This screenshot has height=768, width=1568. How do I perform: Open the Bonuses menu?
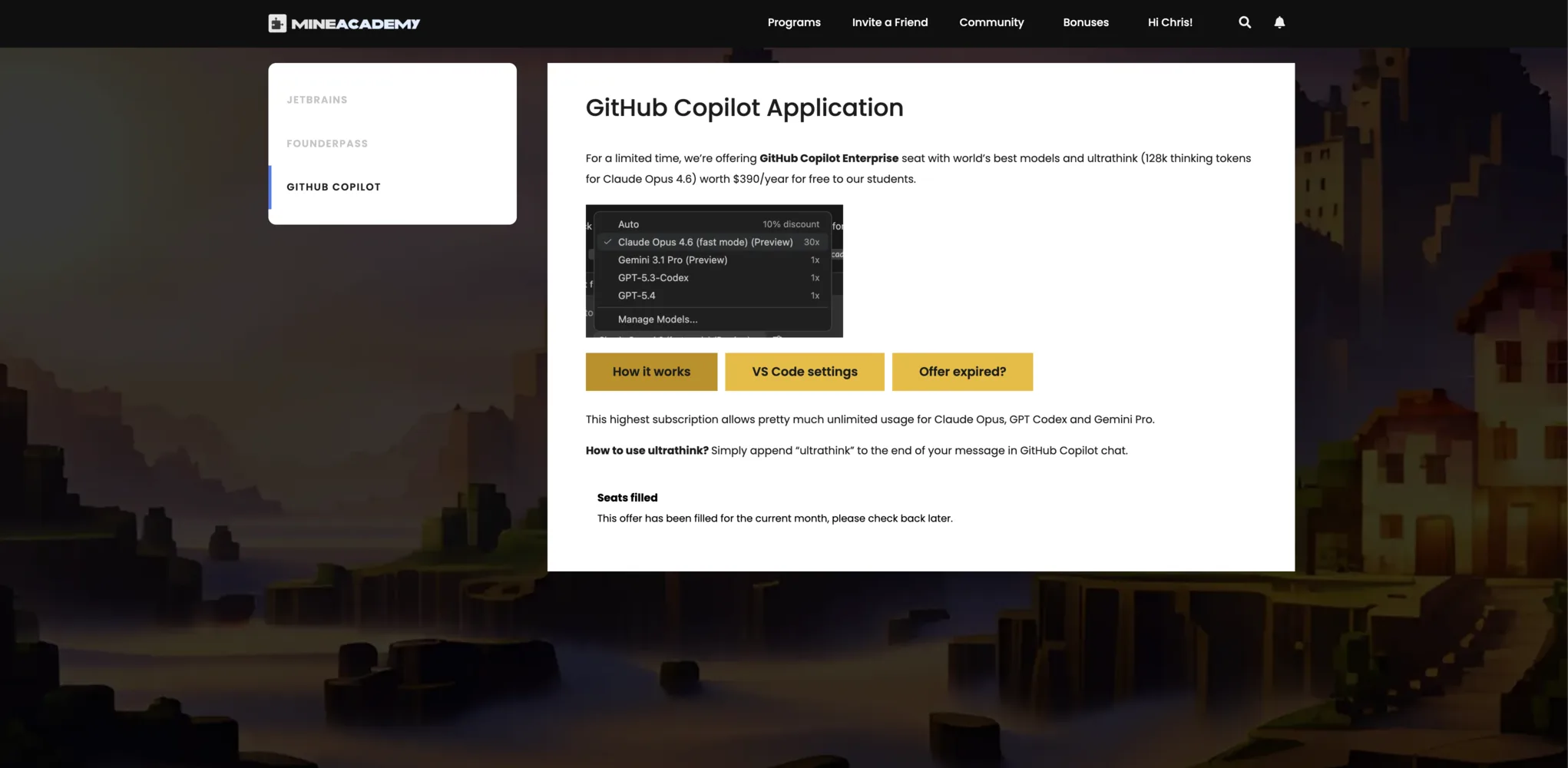(x=1086, y=22)
